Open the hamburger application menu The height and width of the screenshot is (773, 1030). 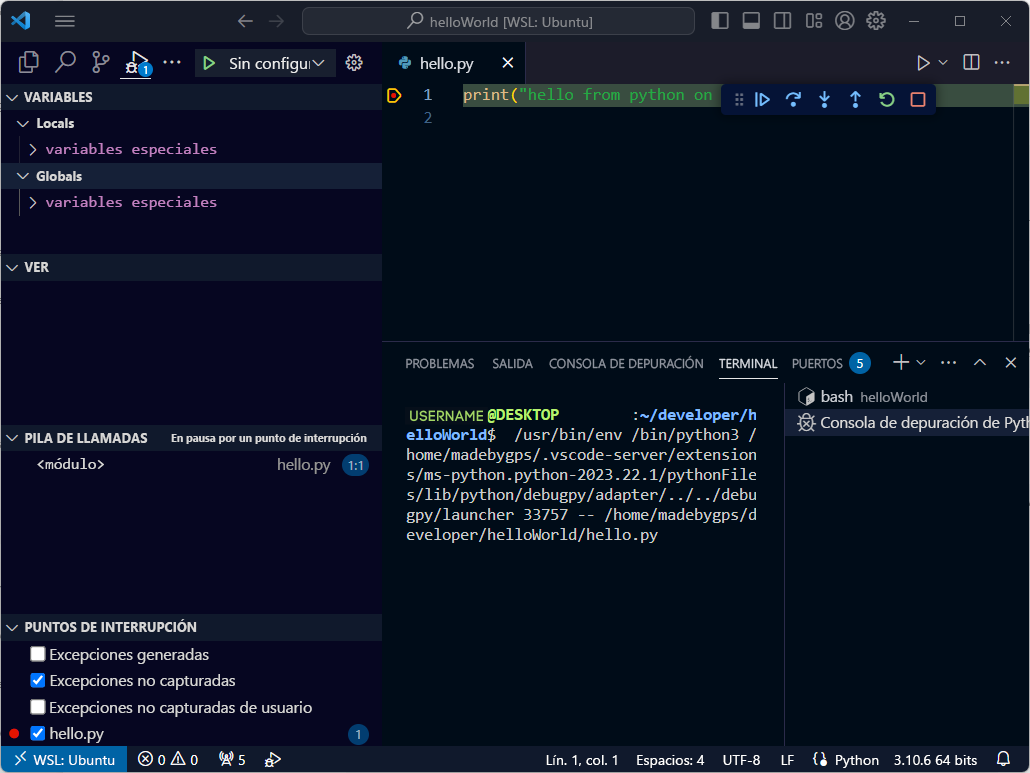click(x=64, y=22)
